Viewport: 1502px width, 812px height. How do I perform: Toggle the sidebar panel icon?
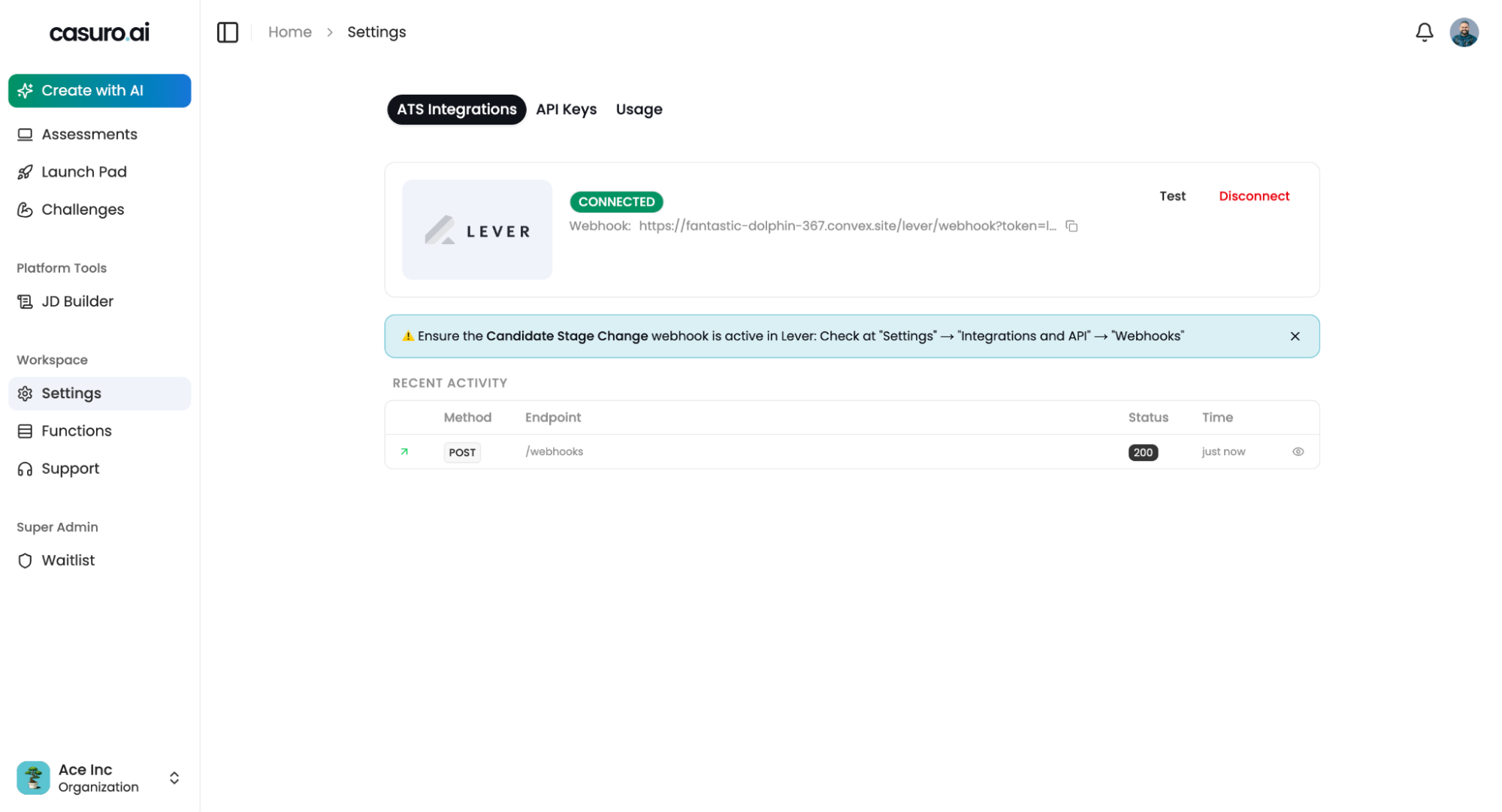point(228,32)
